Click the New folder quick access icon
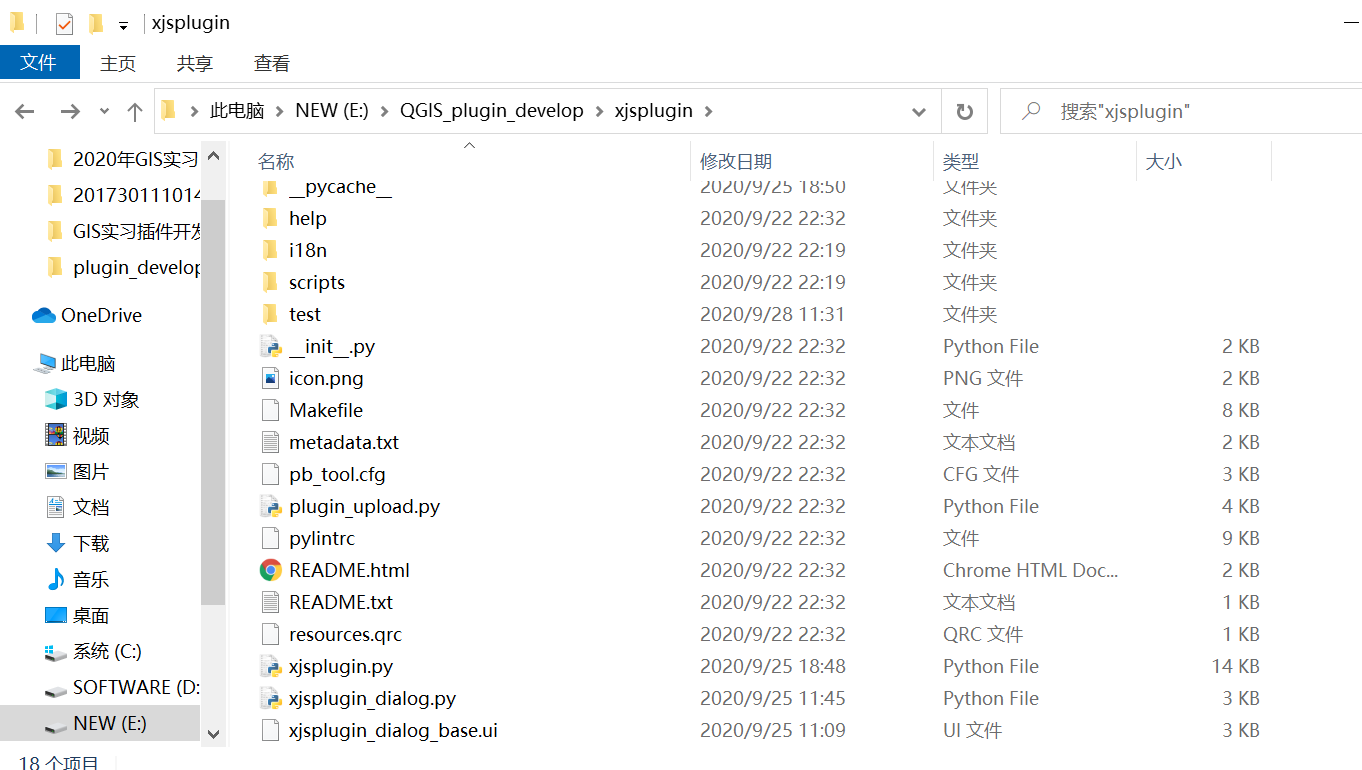This screenshot has height=770, width=1362. point(96,23)
